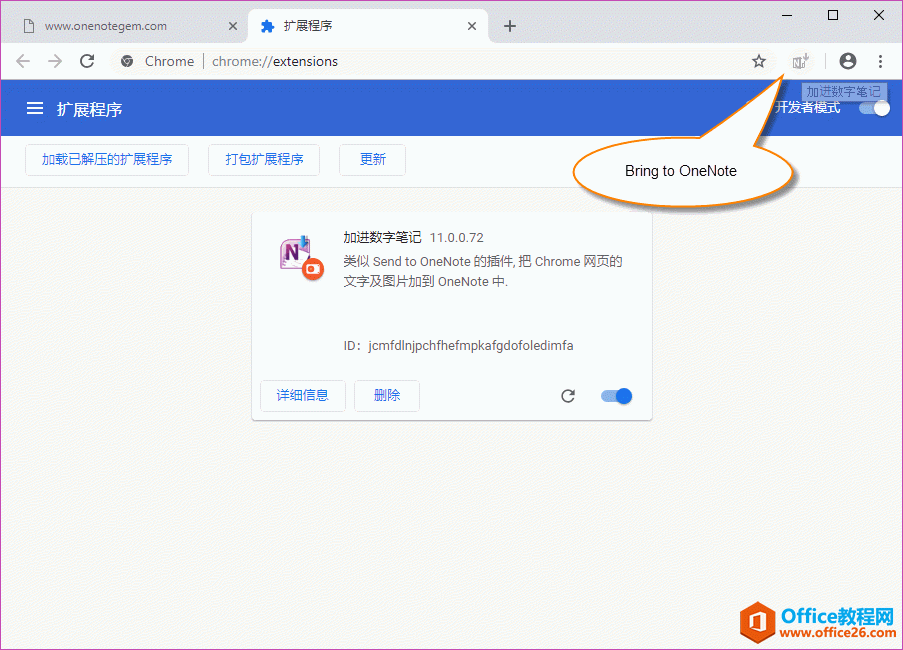Click the 详细信息 button

302,395
